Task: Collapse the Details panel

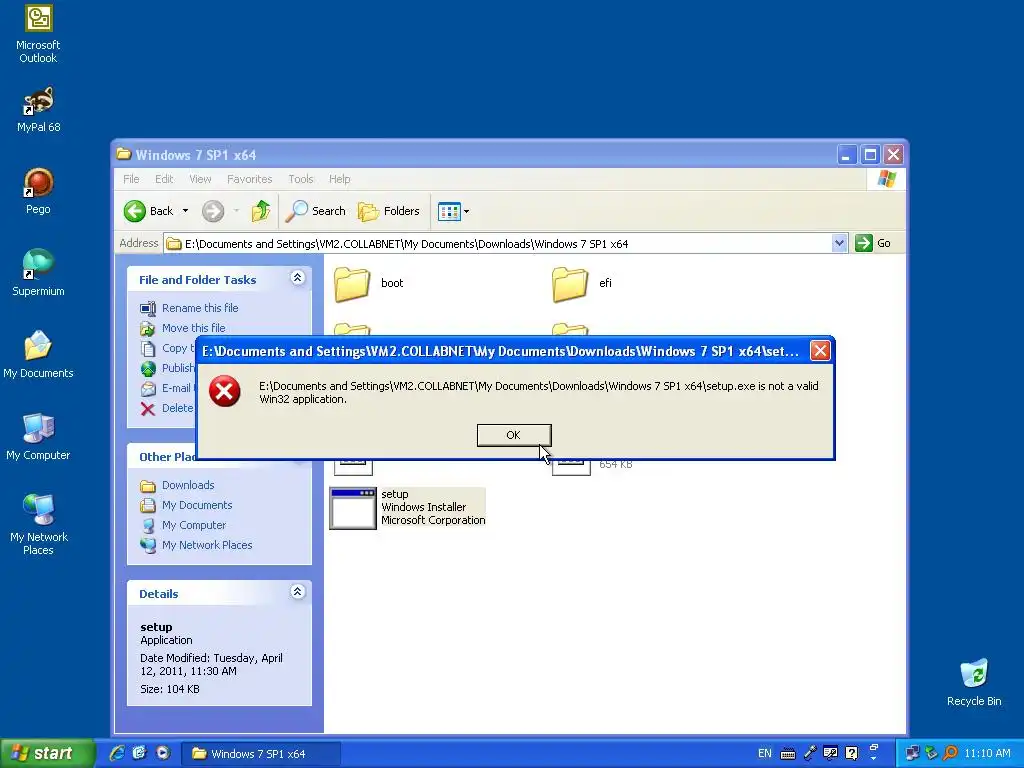Action: pos(297,592)
